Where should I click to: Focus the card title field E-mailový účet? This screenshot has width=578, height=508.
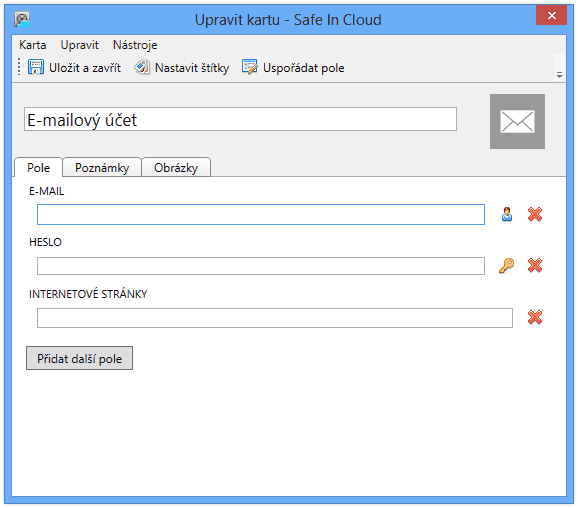coord(240,119)
